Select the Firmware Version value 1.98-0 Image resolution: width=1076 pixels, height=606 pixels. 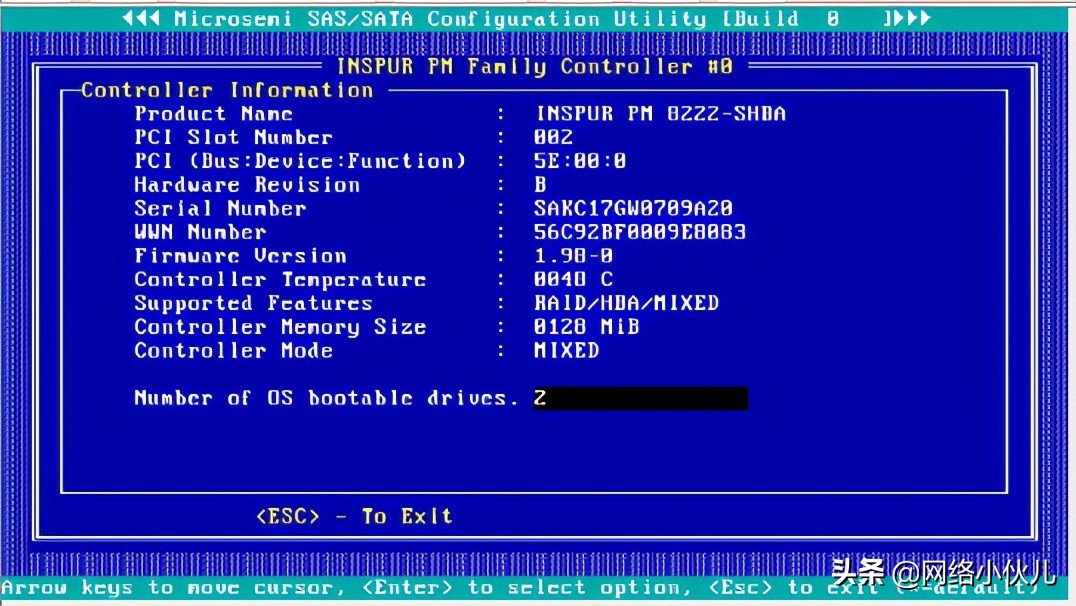[573, 256]
